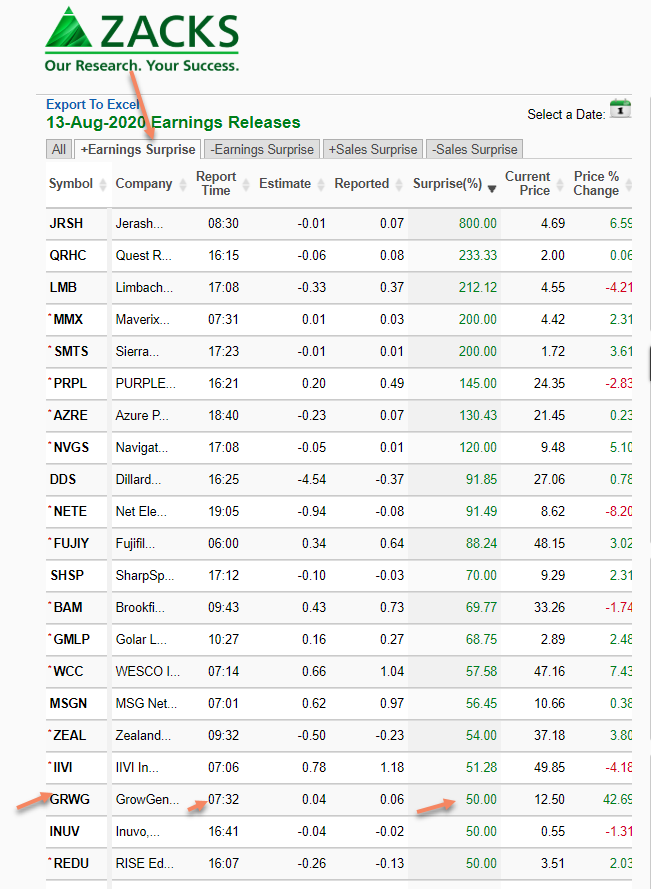The width and height of the screenshot is (651, 889).
Task: Open the INUV symbol link
Action: [x=65, y=832]
